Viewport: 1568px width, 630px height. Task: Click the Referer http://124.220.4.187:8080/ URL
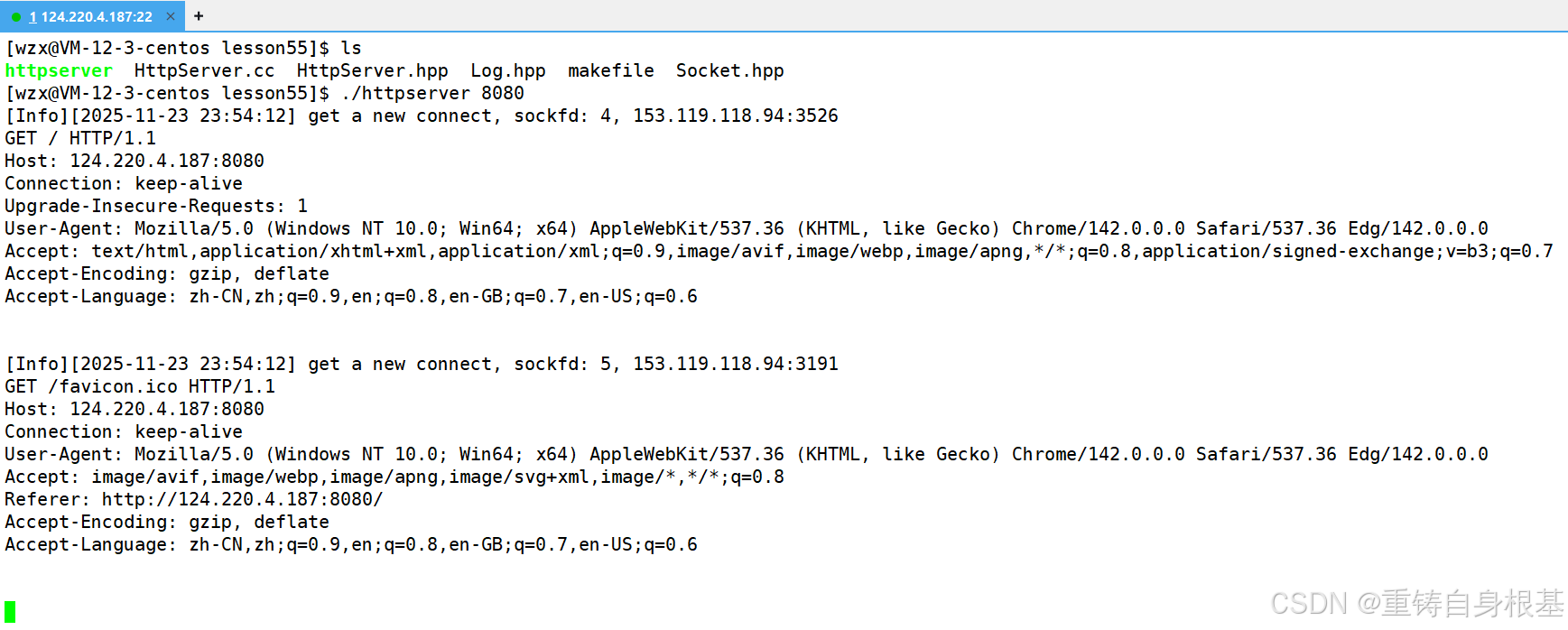coord(242,499)
